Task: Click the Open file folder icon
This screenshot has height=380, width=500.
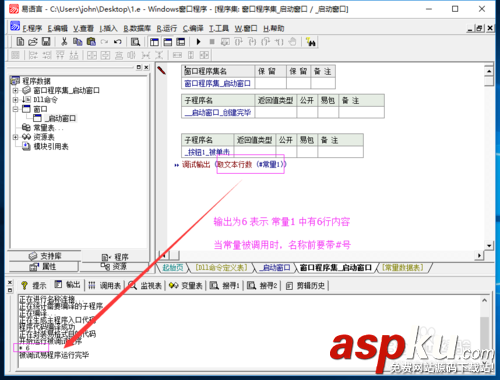Action: (x=33, y=42)
